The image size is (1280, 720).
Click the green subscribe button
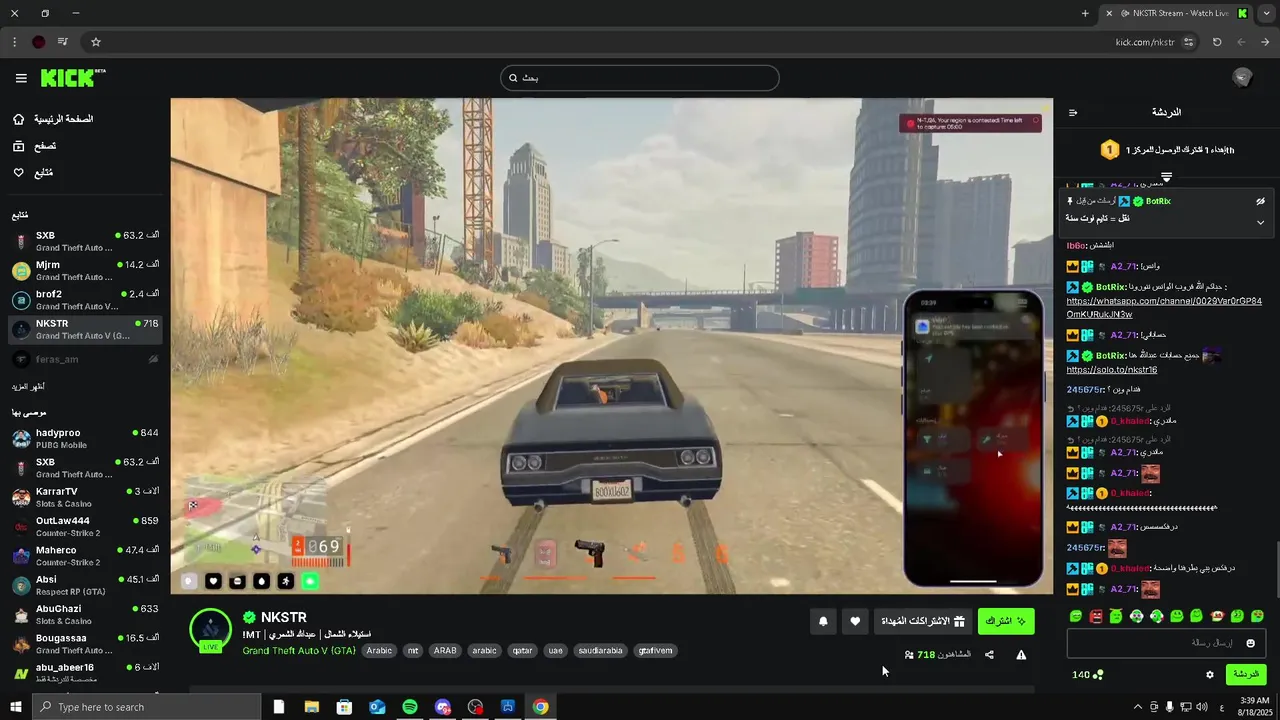click(1006, 621)
